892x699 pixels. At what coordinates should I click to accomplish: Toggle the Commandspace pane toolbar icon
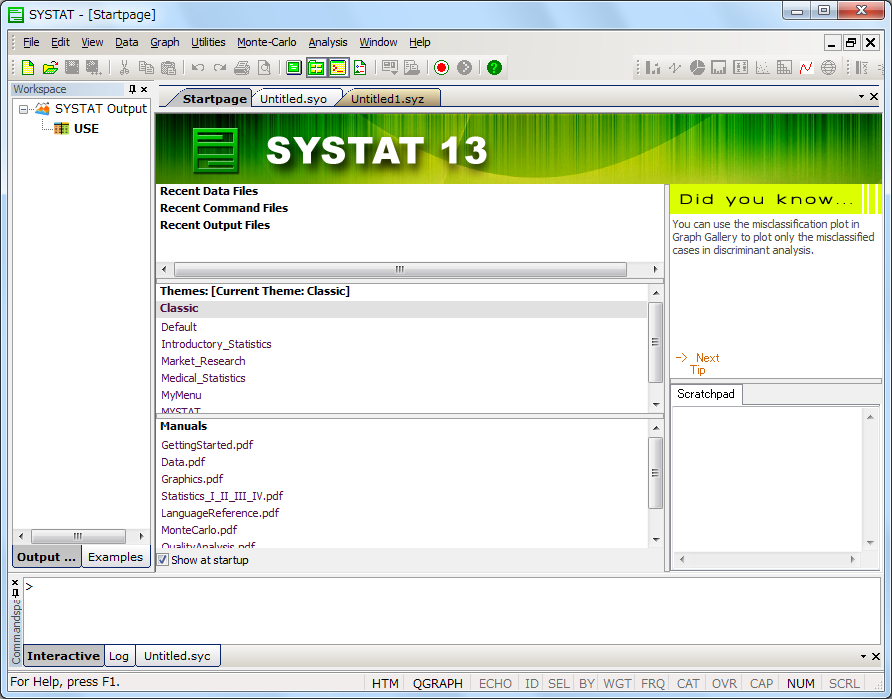click(338, 68)
